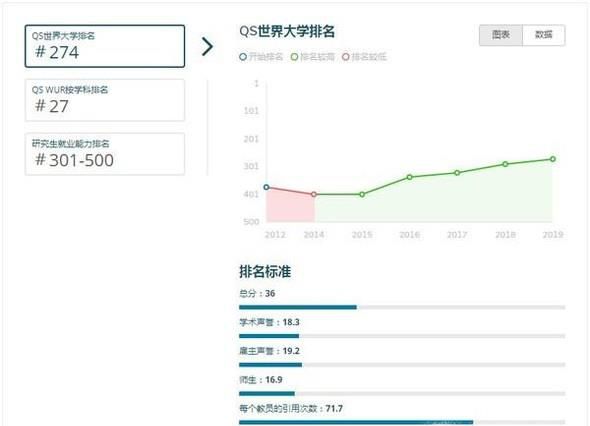Click the 雇主声誉：19.2 label
The height and width of the screenshot is (426, 590).
(x=269, y=351)
